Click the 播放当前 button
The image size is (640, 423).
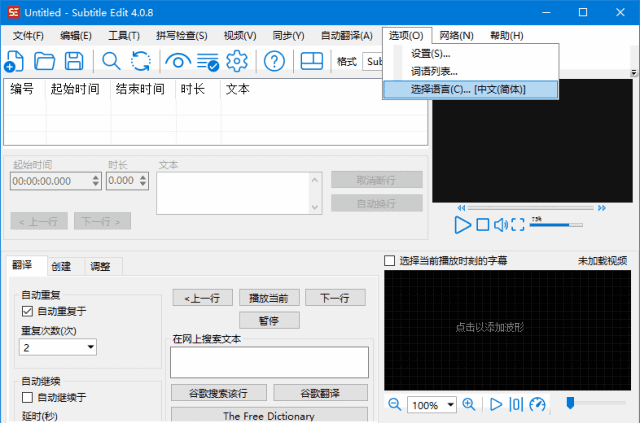click(x=269, y=298)
